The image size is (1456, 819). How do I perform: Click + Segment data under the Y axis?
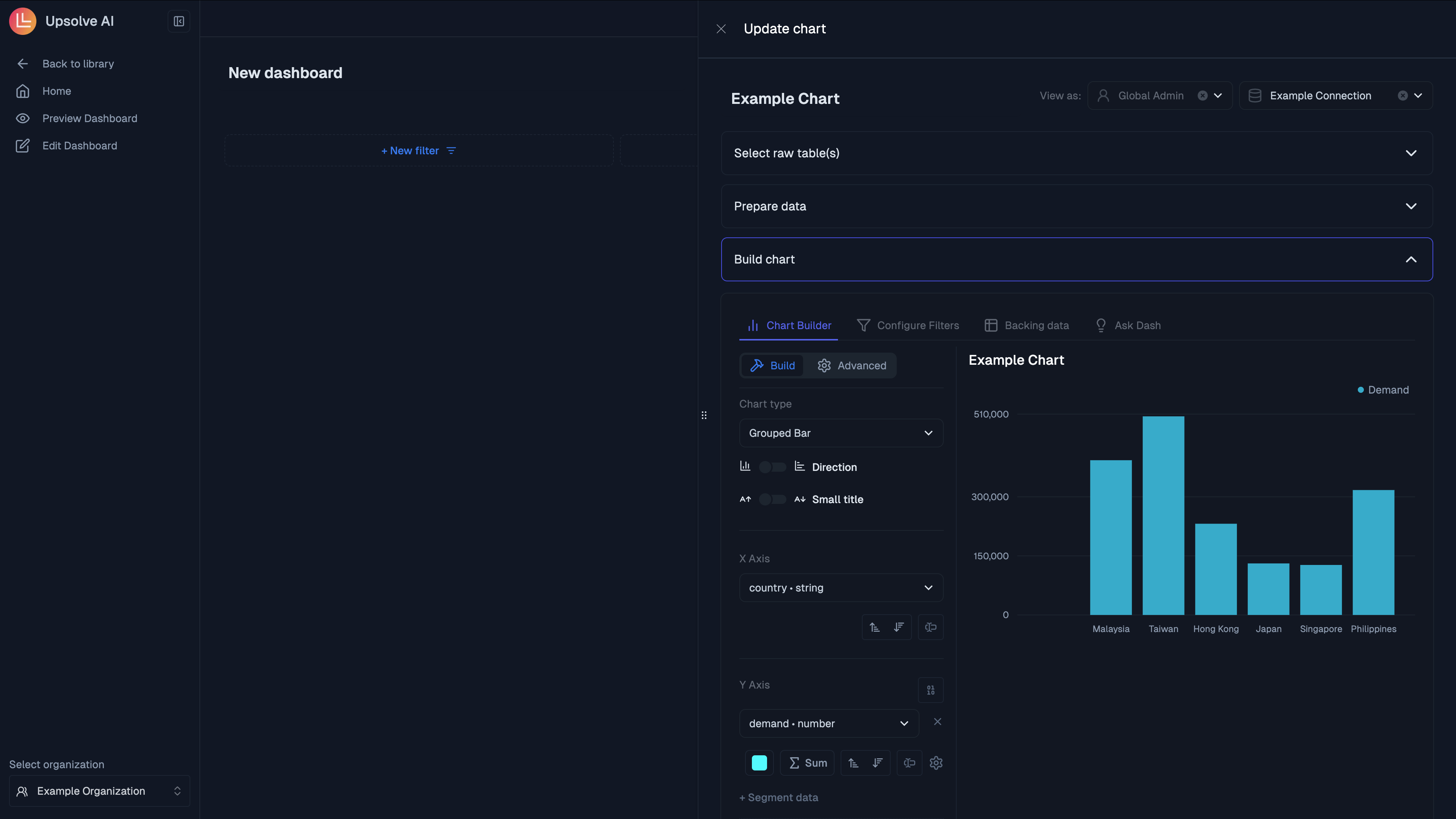(x=779, y=797)
